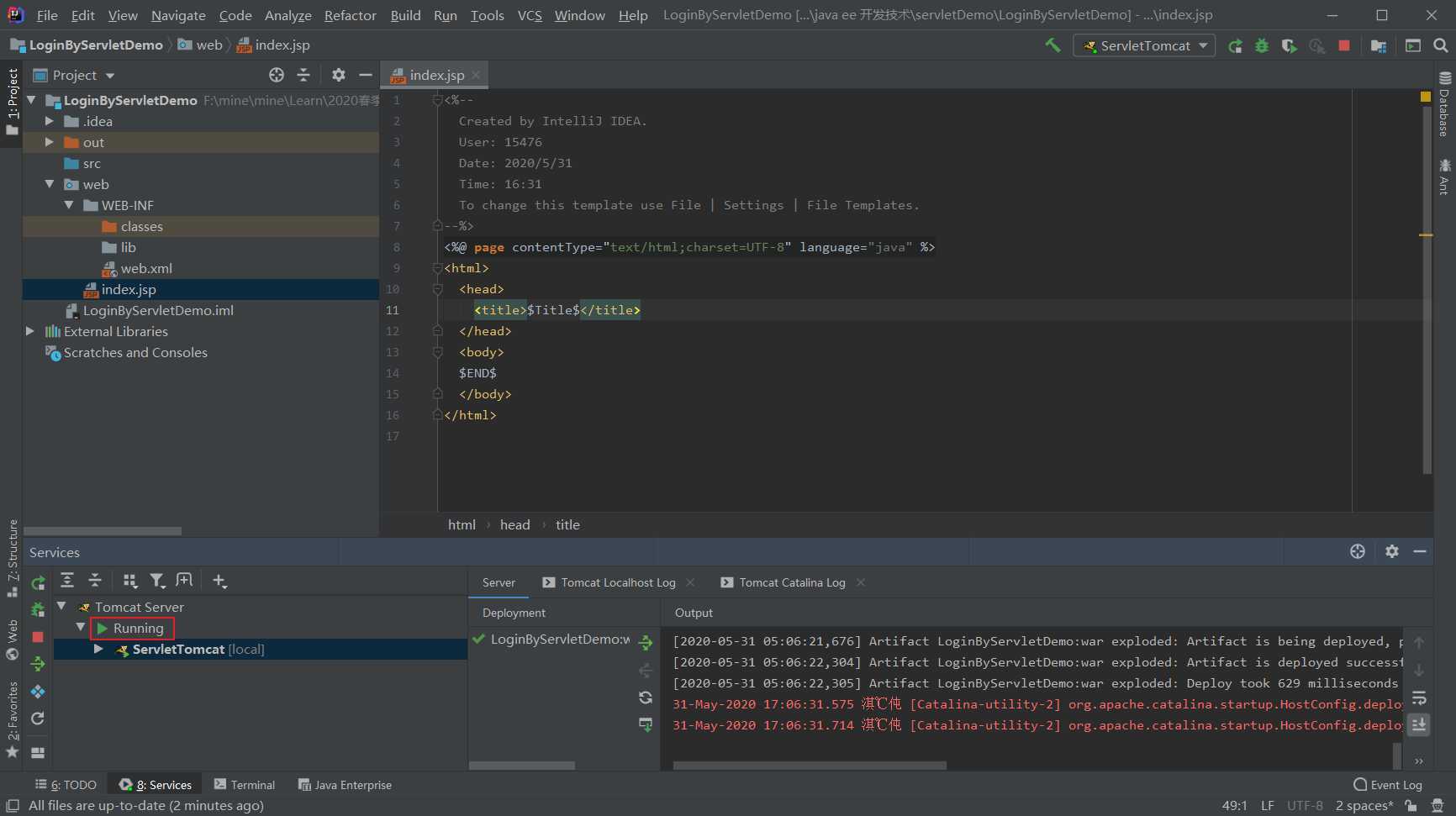The image size is (1456, 816).
Task: Open Project panel settings gear
Action: pyautogui.click(x=338, y=75)
